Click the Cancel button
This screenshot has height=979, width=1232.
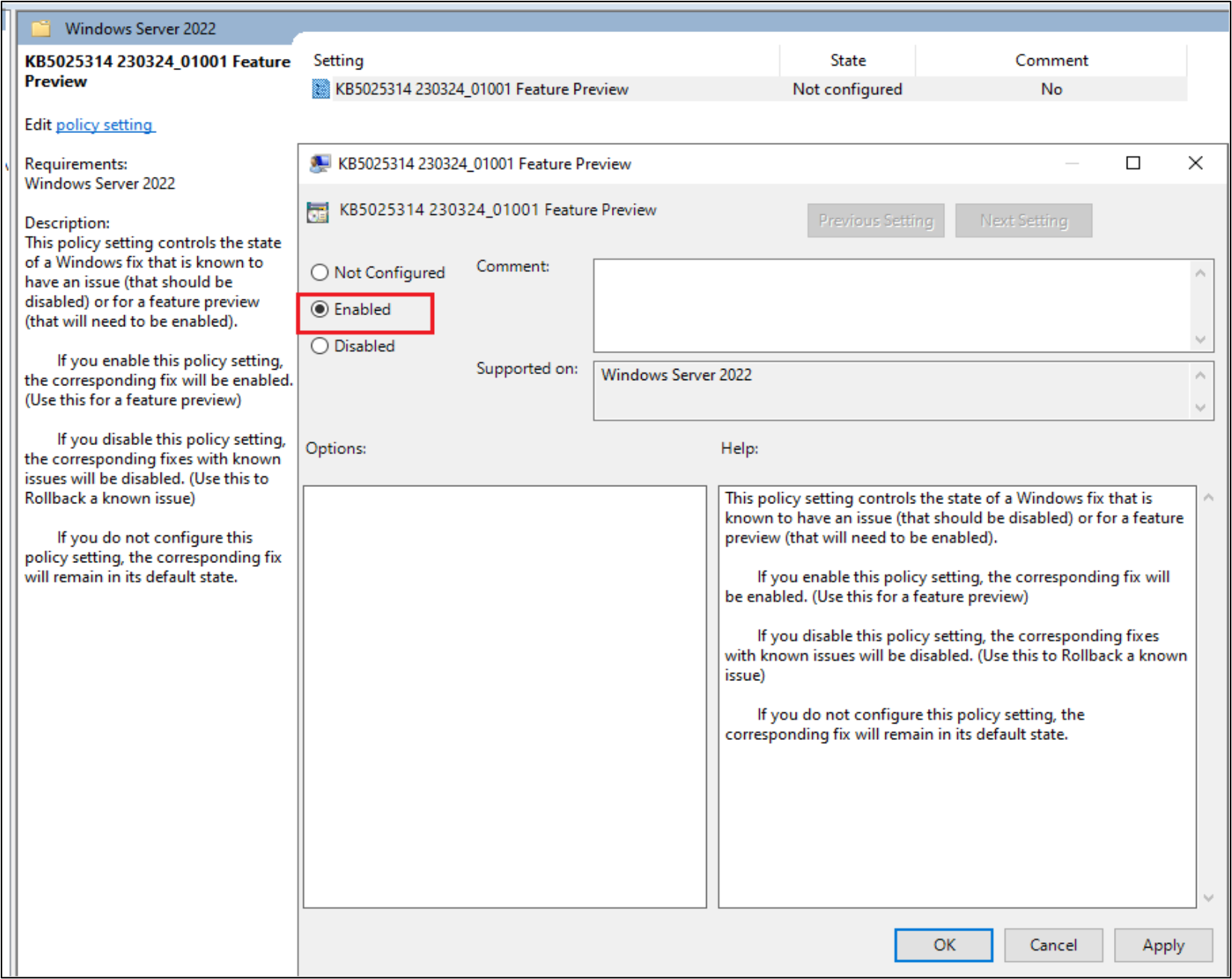point(1053,945)
